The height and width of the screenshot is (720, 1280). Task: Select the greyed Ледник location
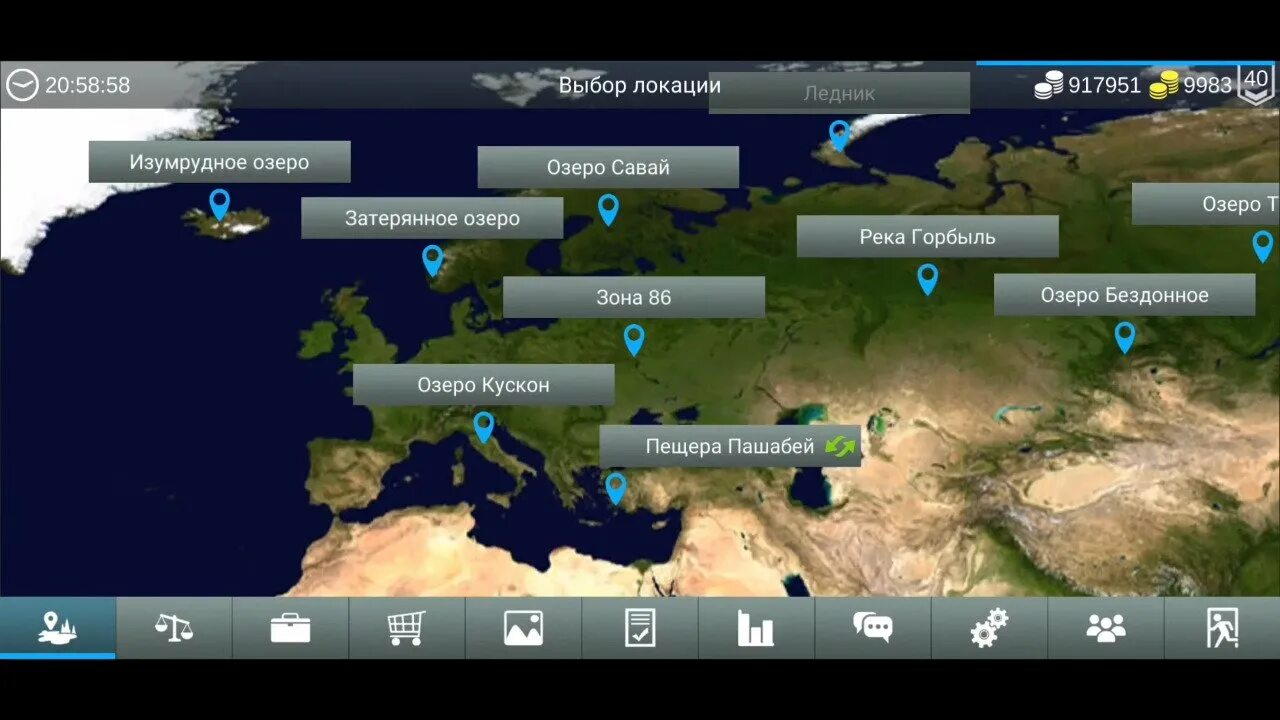839,93
